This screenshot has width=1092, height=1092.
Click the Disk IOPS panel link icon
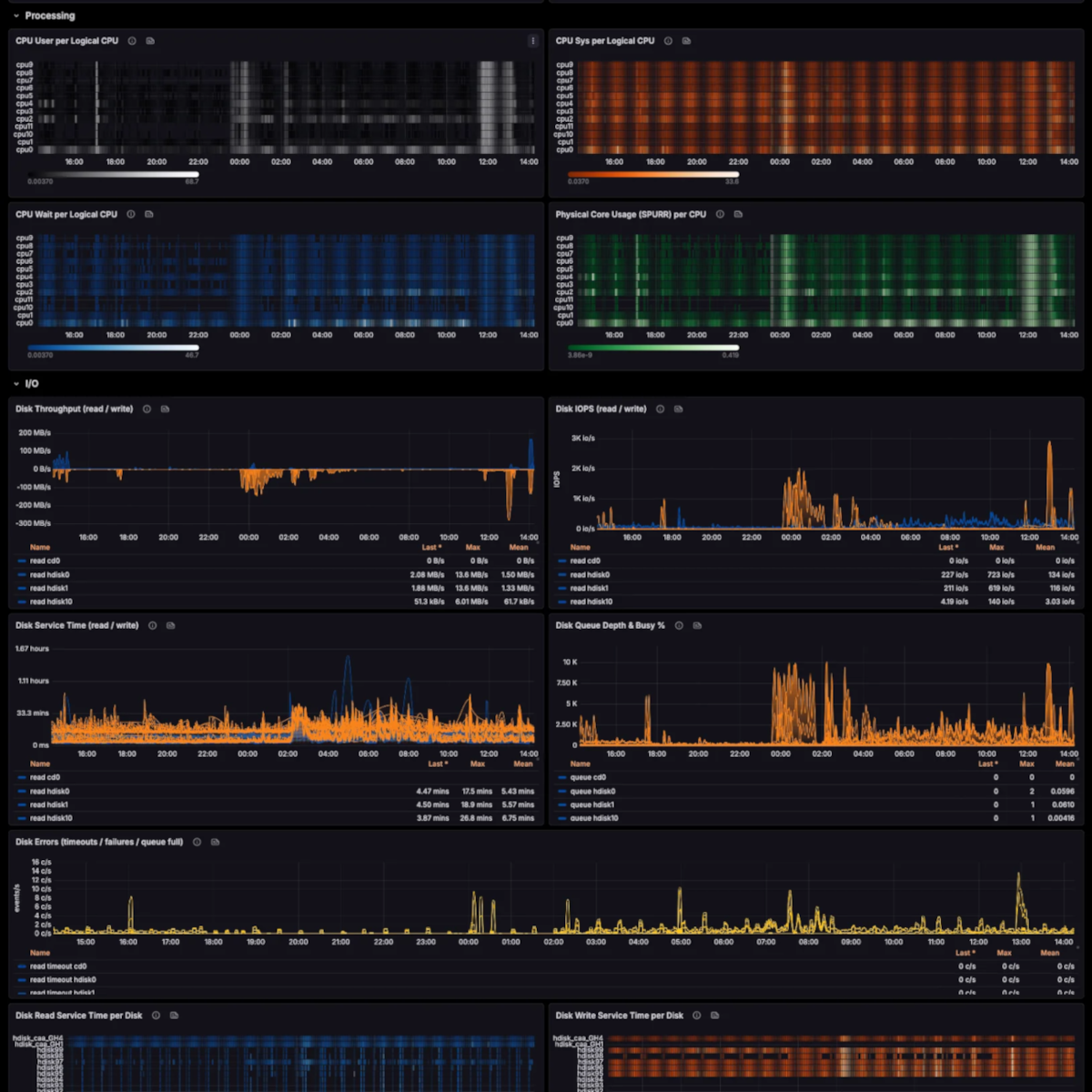pos(678,409)
